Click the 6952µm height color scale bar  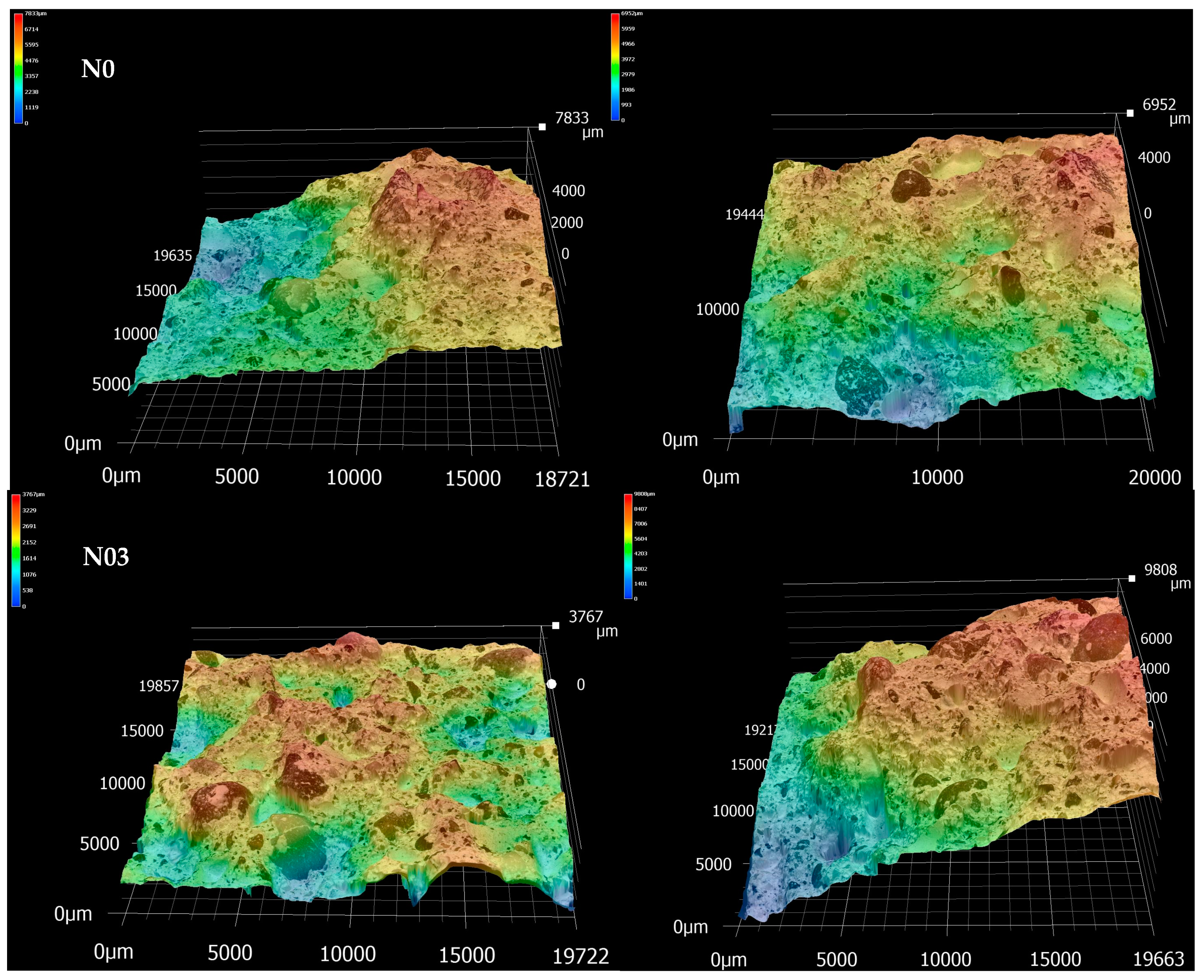615,67
